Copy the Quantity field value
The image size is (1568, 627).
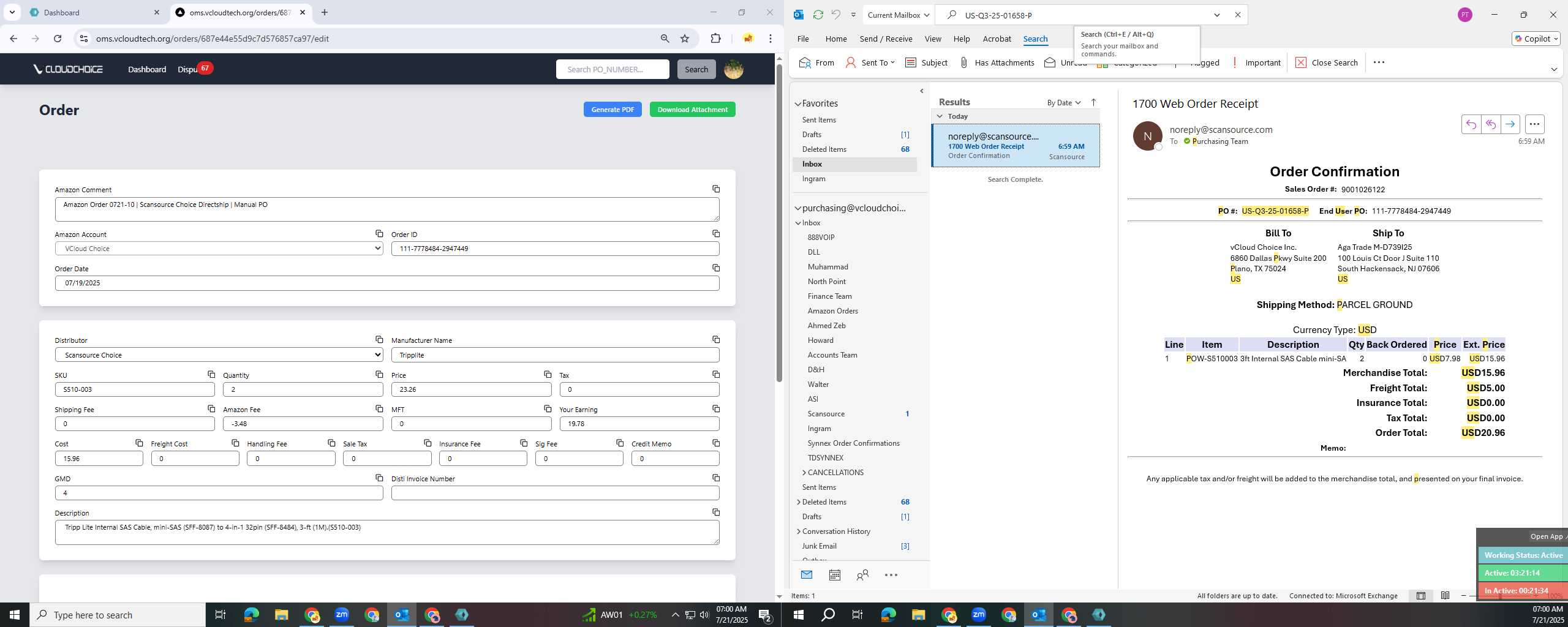[379, 374]
